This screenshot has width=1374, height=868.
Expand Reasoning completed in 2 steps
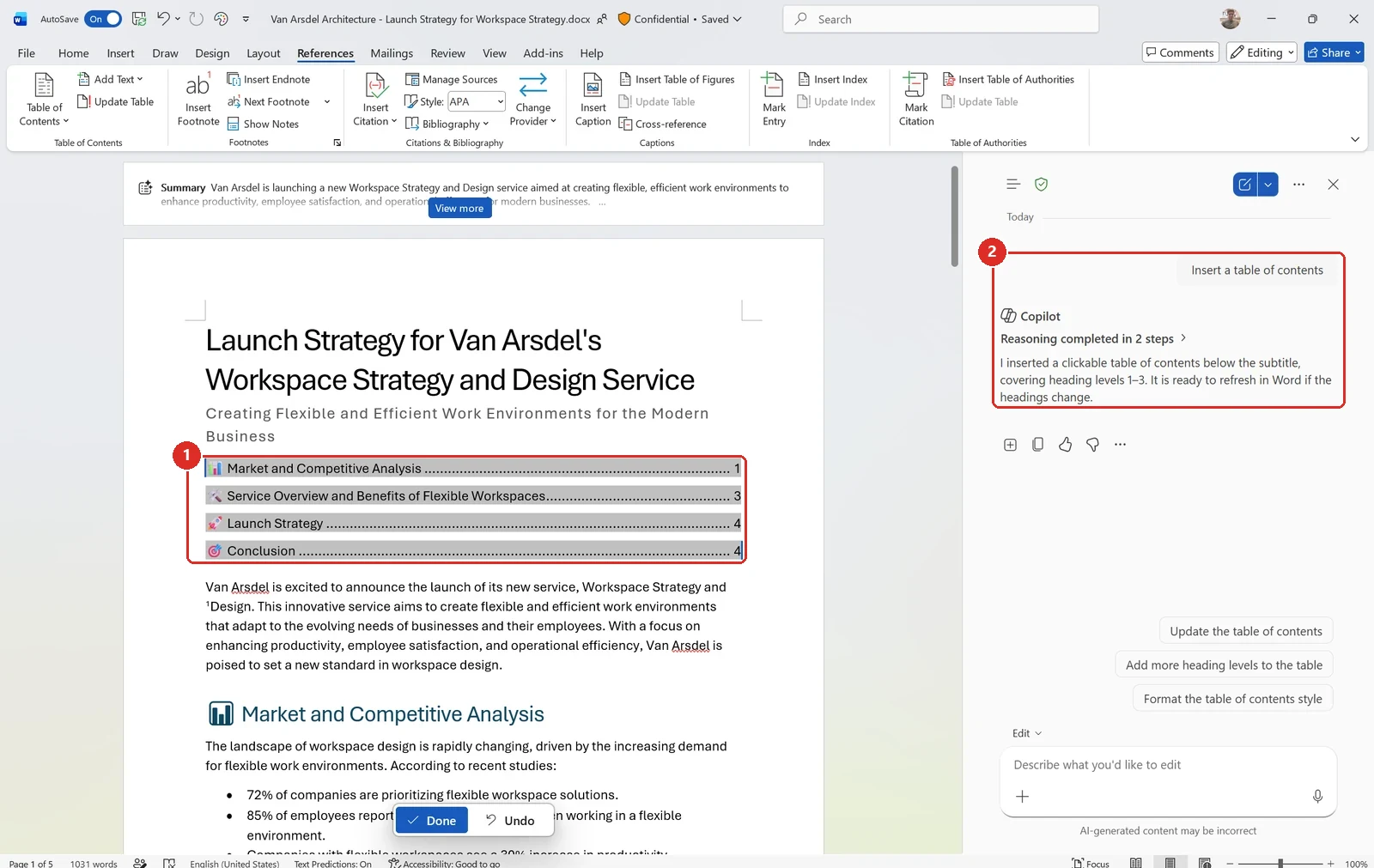1093,338
